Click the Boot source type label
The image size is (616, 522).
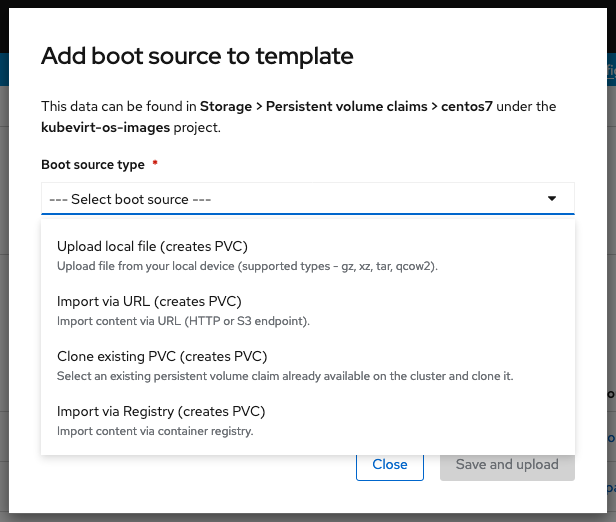pos(93,164)
